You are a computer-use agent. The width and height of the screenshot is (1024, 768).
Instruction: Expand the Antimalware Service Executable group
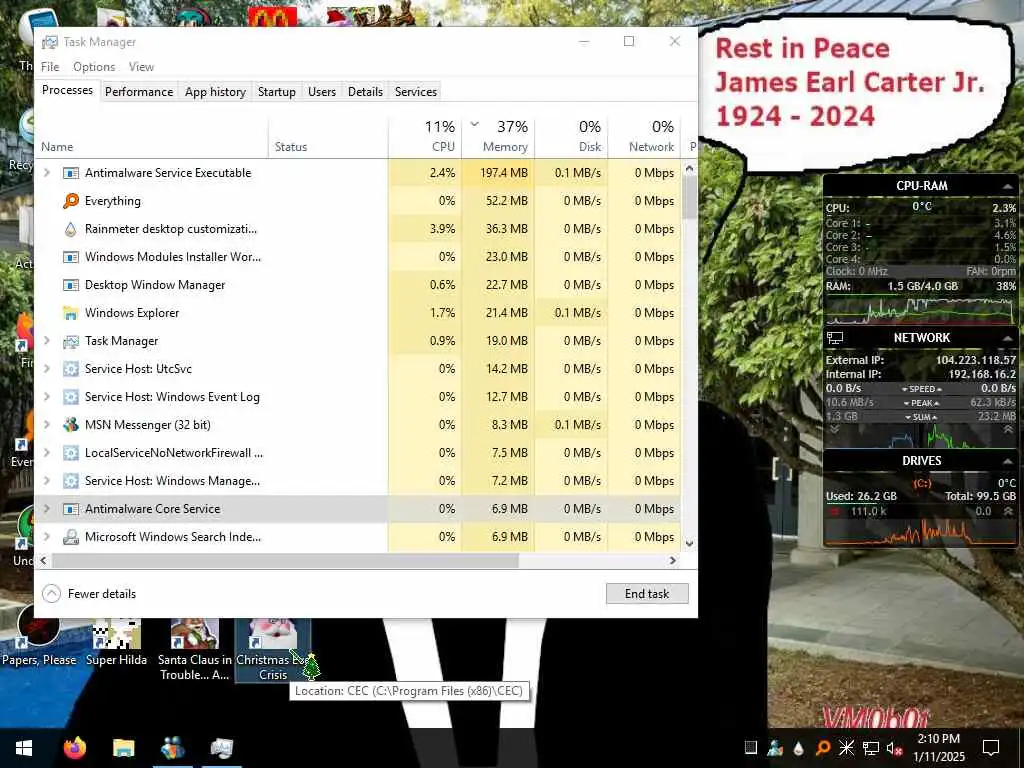[x=46, y=173]
